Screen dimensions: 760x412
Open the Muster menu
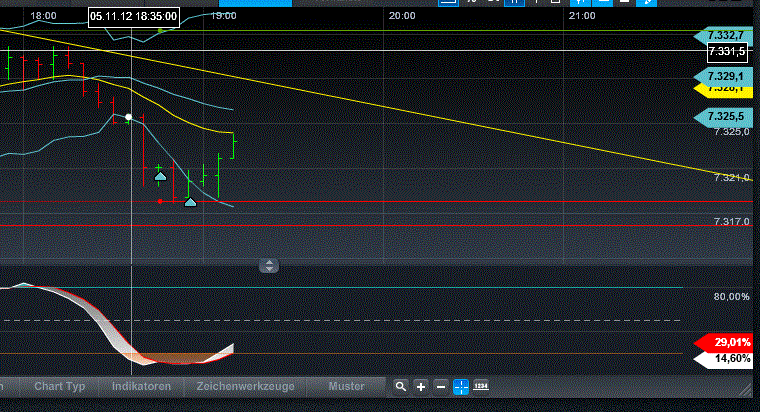[x=346, y=386]
